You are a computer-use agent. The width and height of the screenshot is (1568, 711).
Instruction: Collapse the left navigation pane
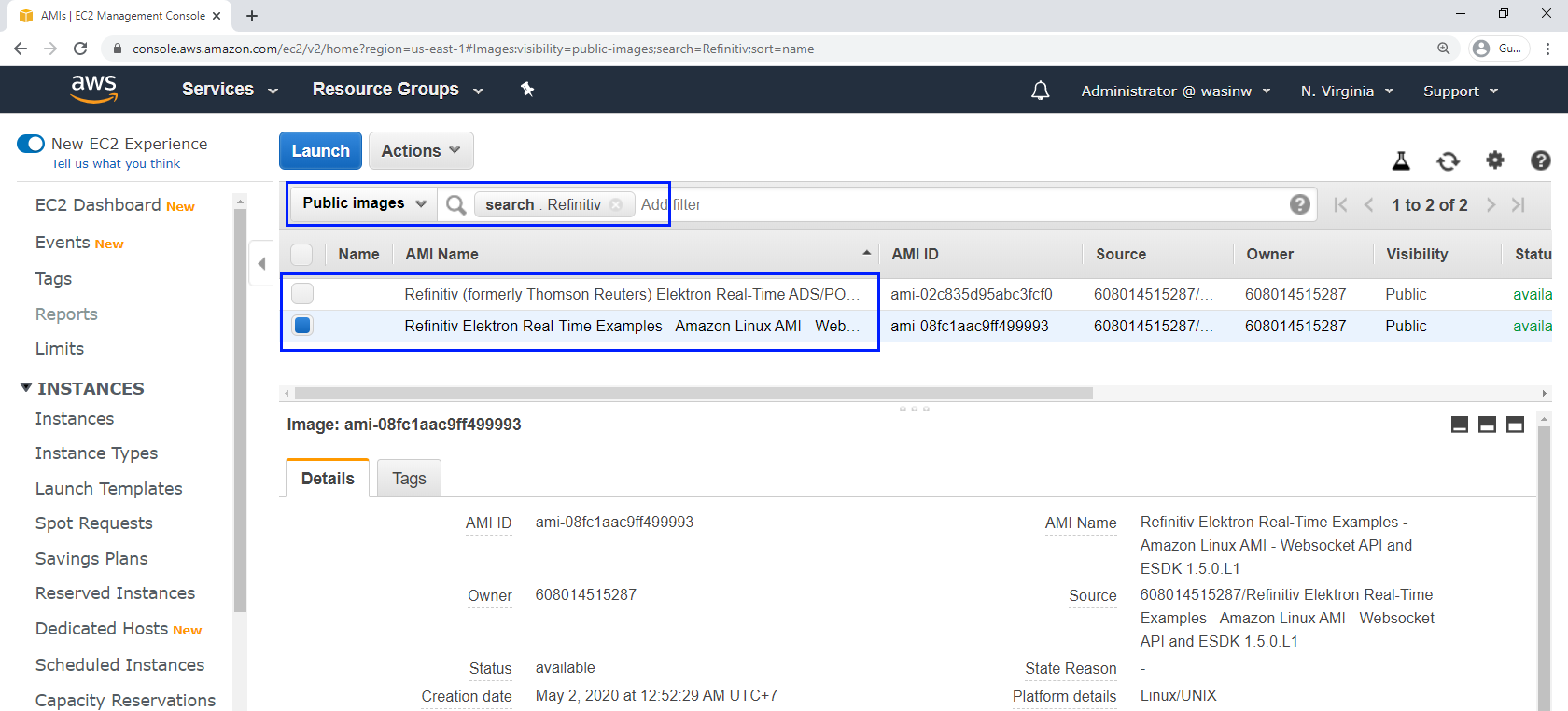[262, 263]
